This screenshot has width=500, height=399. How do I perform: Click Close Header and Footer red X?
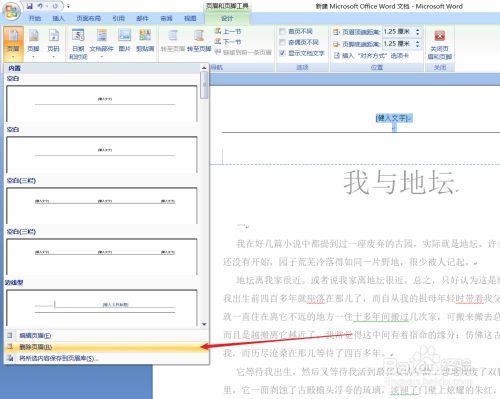click(440, 35)
